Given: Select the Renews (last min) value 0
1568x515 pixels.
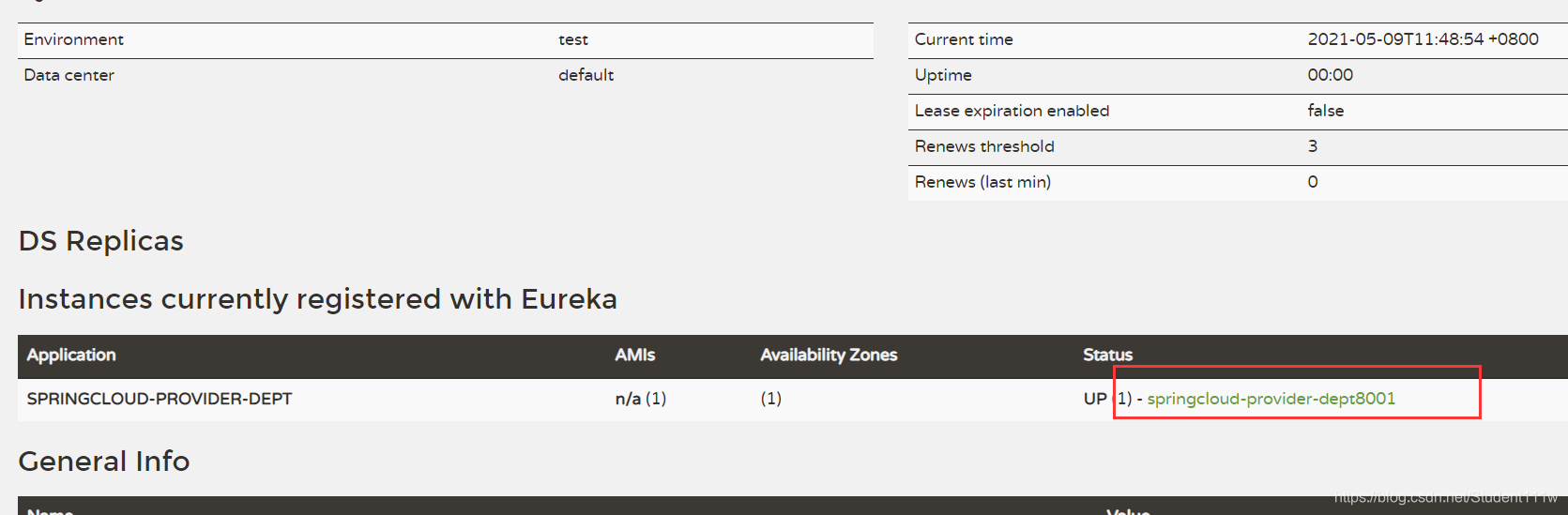Looking at the screenshot, I should [1313, 182].
